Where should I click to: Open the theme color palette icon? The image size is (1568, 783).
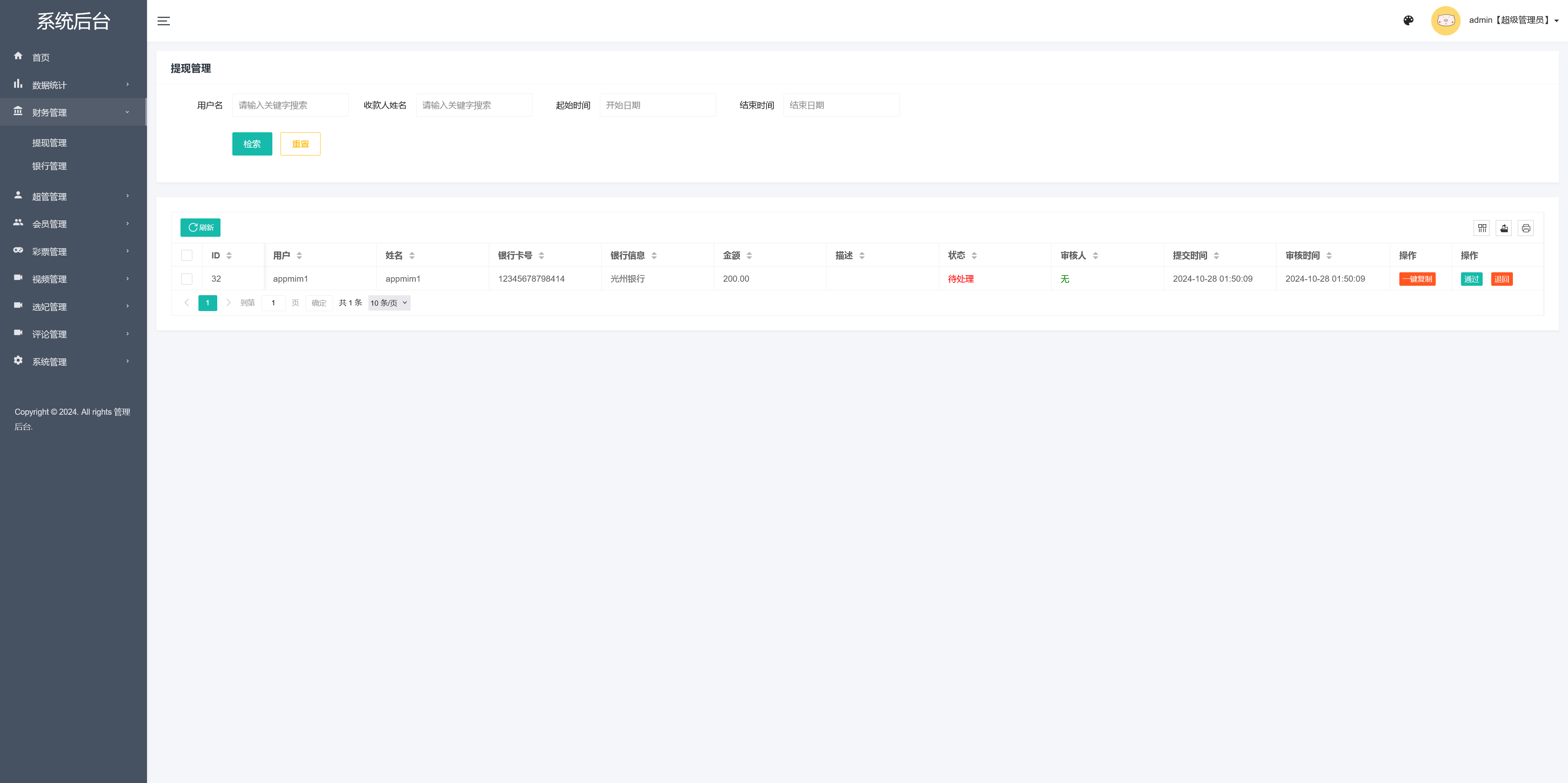pos(1408,21)
